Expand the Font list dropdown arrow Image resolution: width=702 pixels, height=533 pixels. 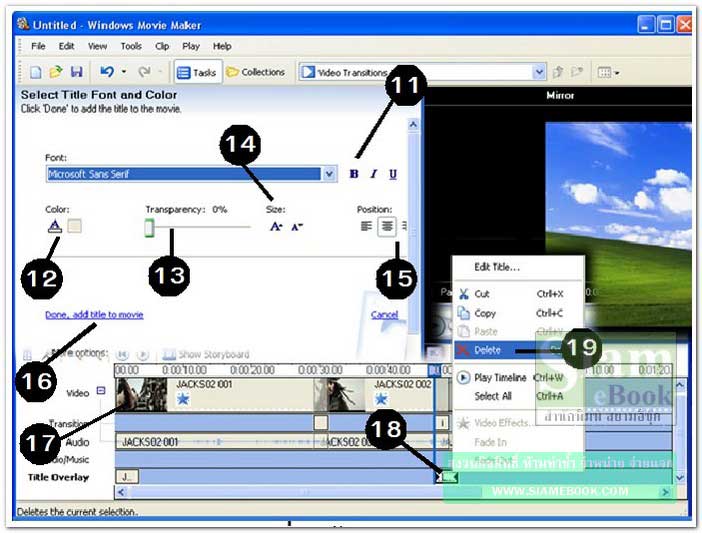[329, 174]
